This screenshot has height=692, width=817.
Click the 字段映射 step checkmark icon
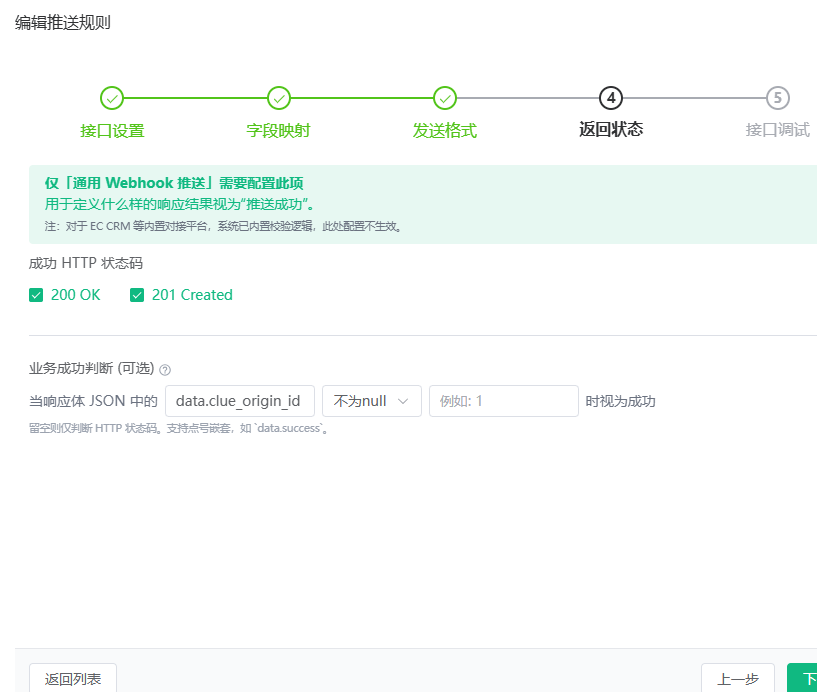click(279, 98)
